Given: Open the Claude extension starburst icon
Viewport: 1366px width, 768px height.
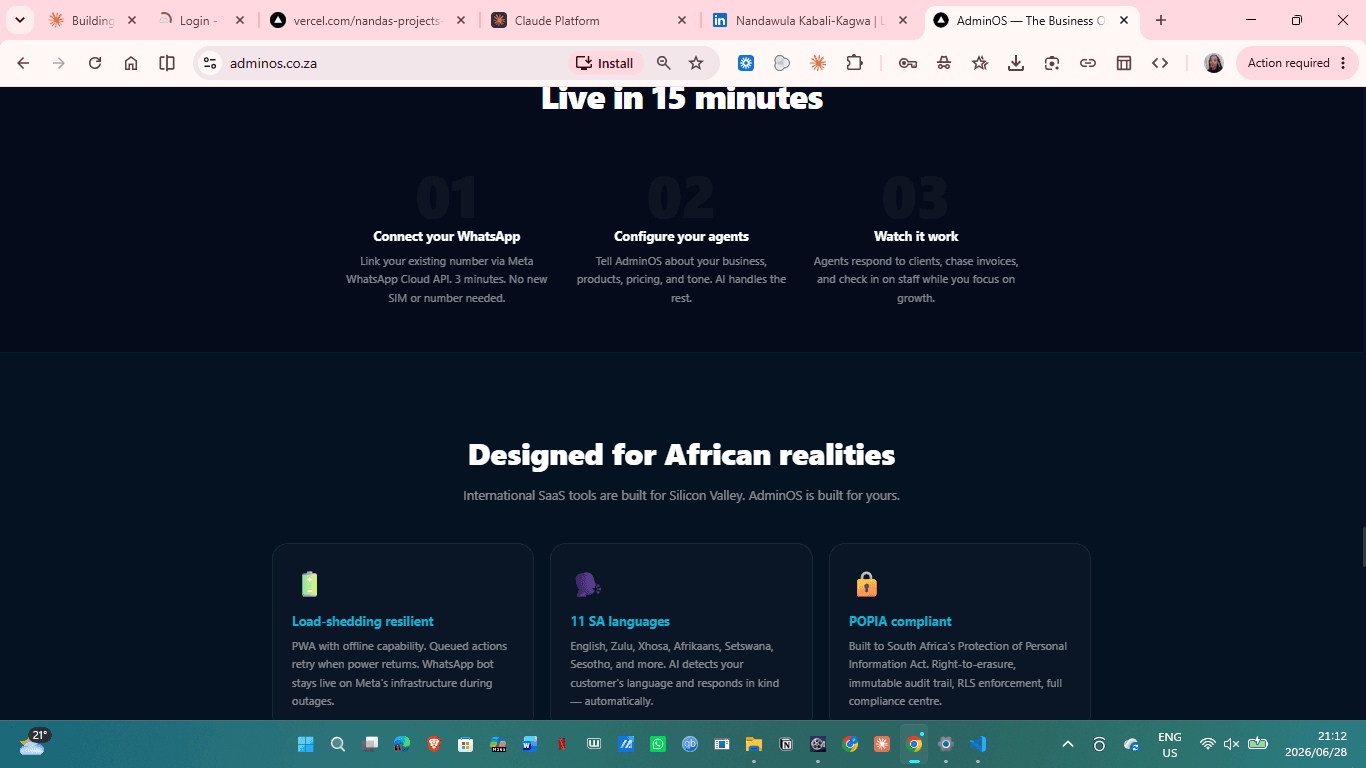Looking at the screenshot, I should (x=818, y=63).
